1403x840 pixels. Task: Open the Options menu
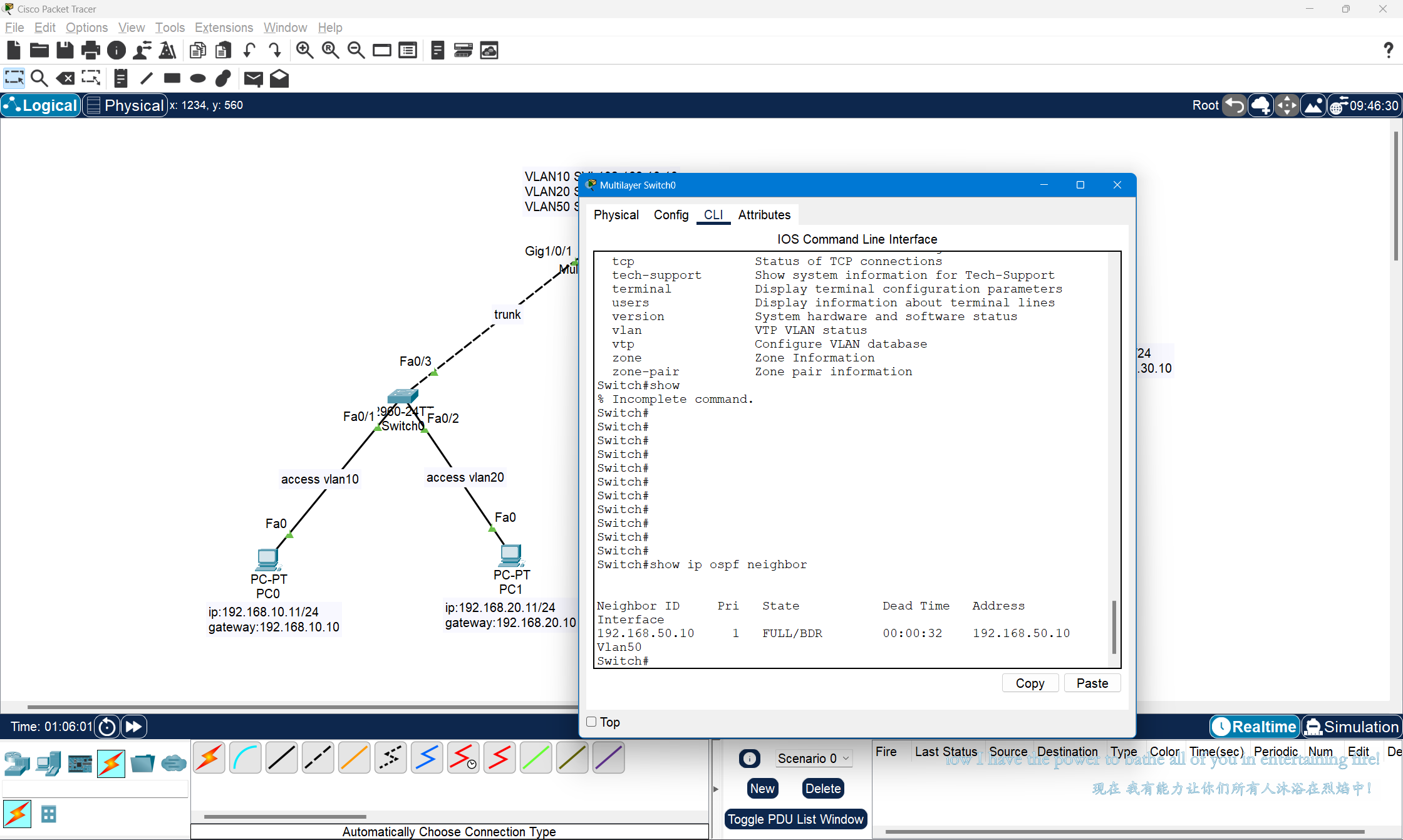point(86,28)
